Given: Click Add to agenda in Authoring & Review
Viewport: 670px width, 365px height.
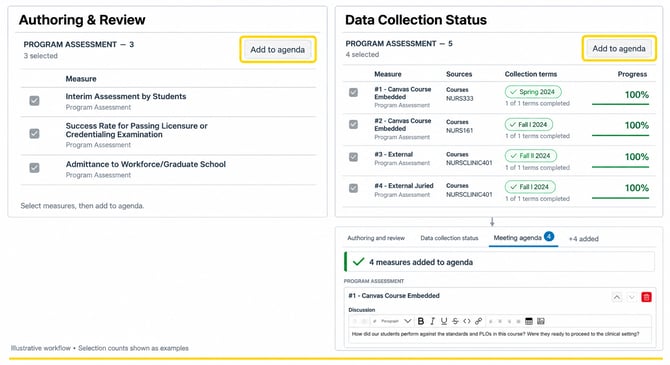Looking at the screenshot, I should click(278, 50).
